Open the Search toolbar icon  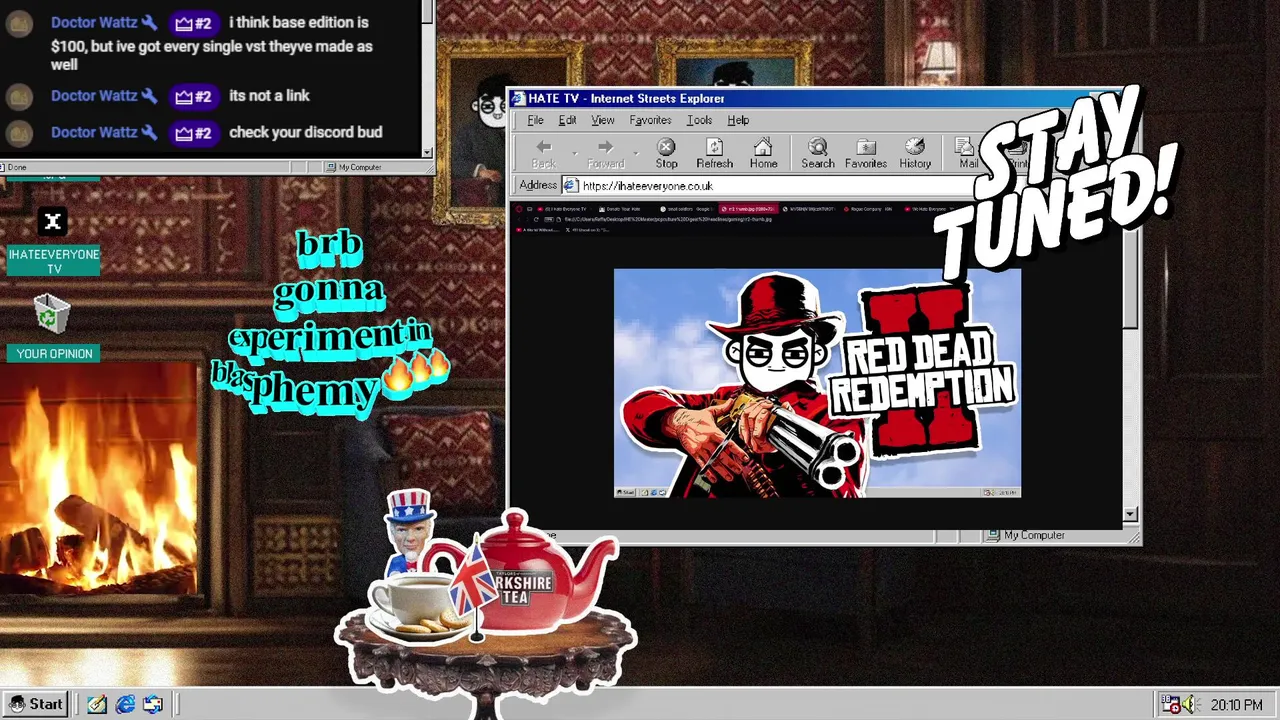pos(817,148)
